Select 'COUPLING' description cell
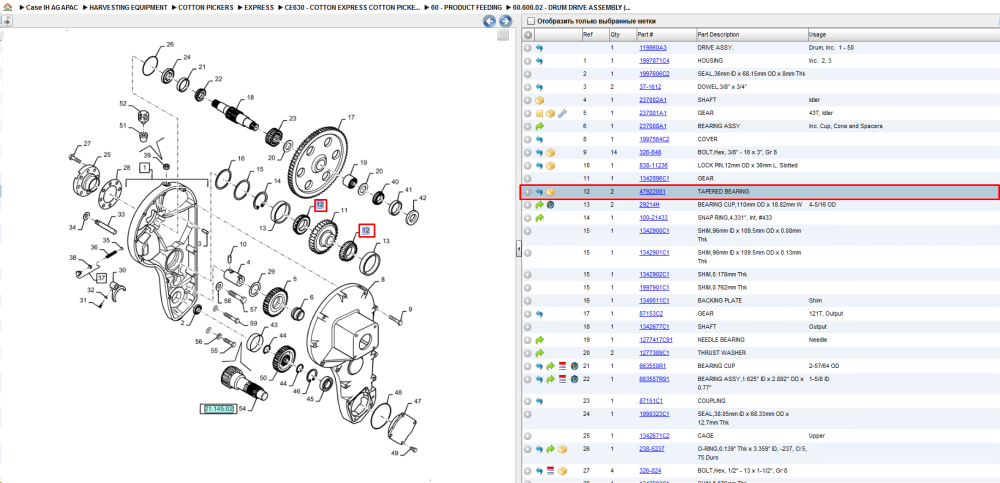 710,401
